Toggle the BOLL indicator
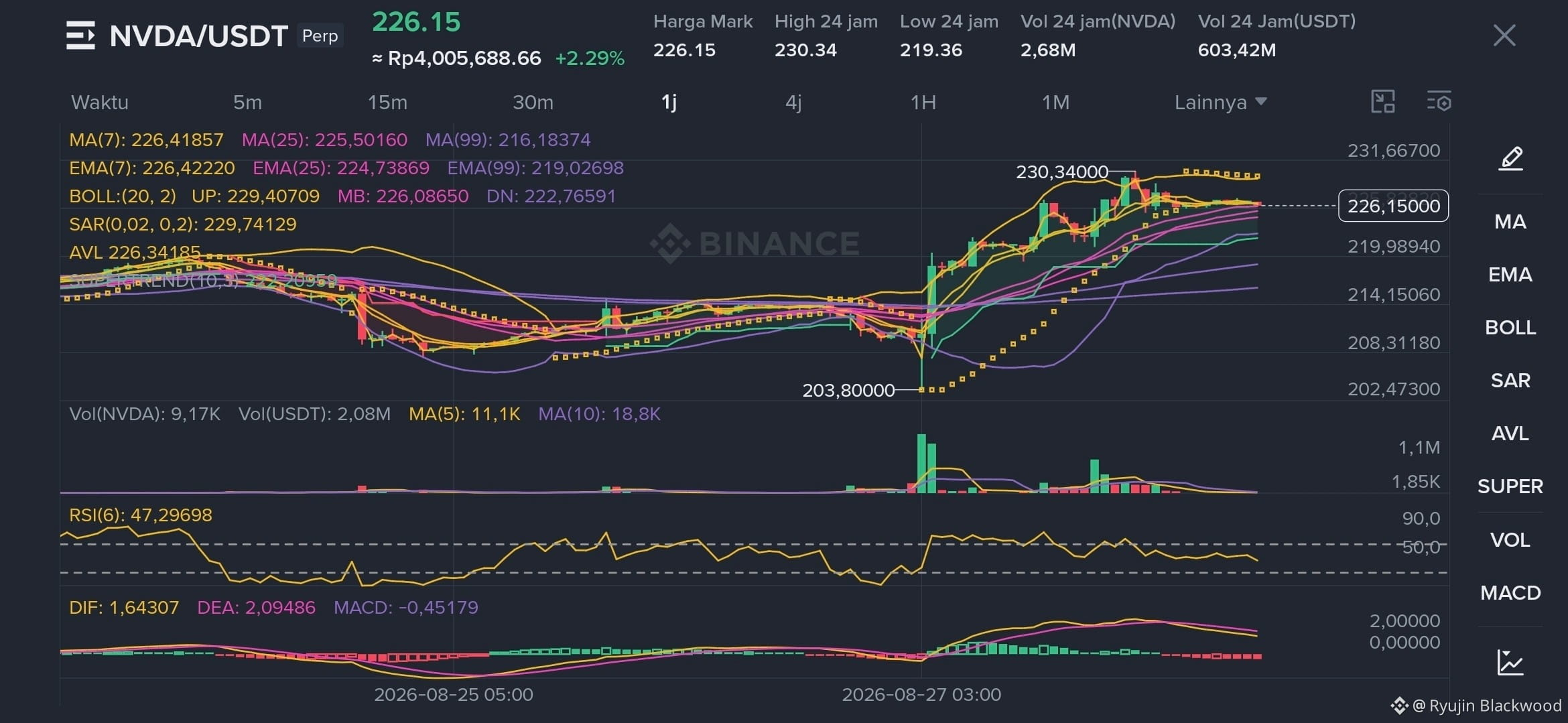The width and height of the screenshot is (1568, 723). click(x=1510, y=328)
